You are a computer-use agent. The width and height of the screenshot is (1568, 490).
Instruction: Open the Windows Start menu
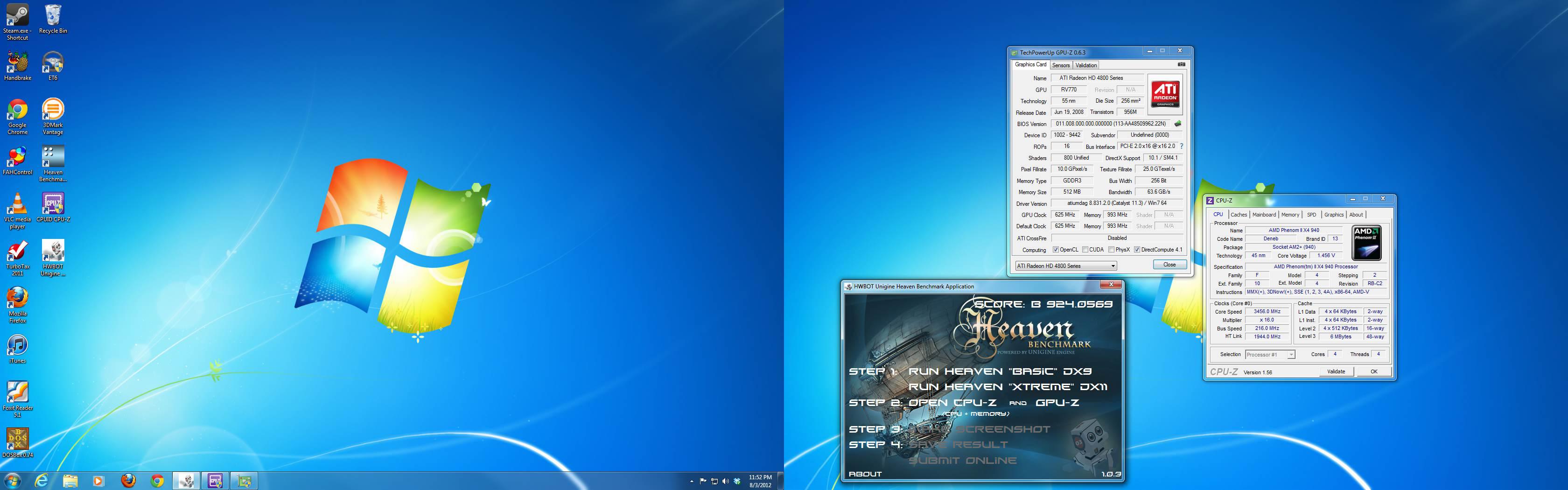(12, 481)
